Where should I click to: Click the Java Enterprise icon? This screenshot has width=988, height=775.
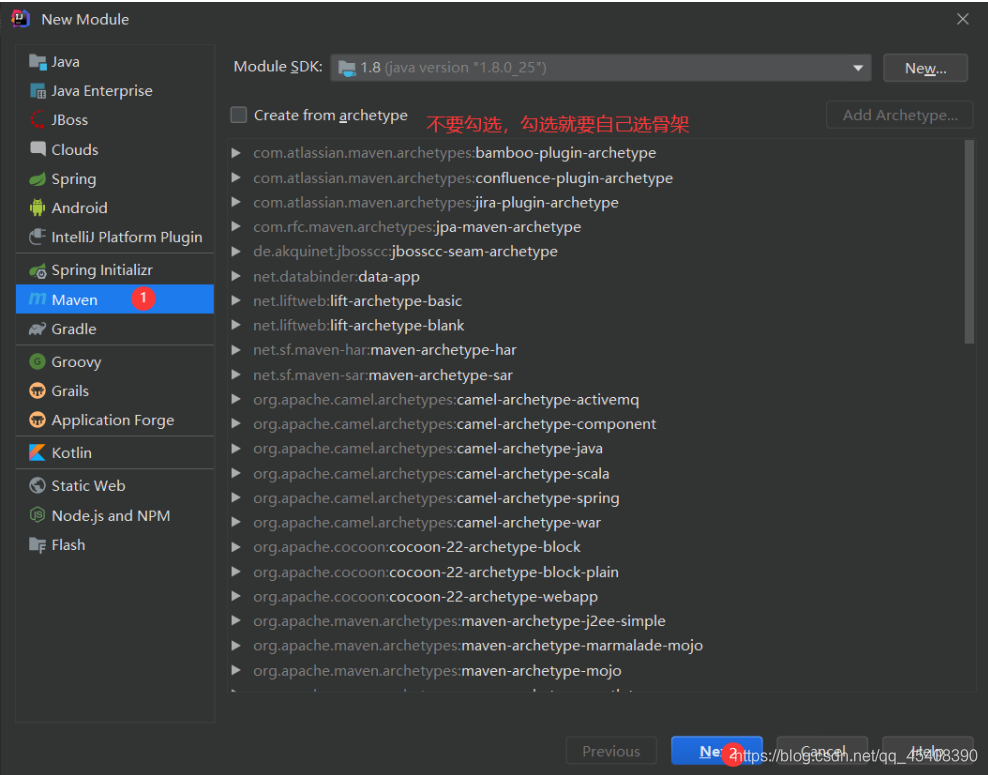click(x=38, y=91)
